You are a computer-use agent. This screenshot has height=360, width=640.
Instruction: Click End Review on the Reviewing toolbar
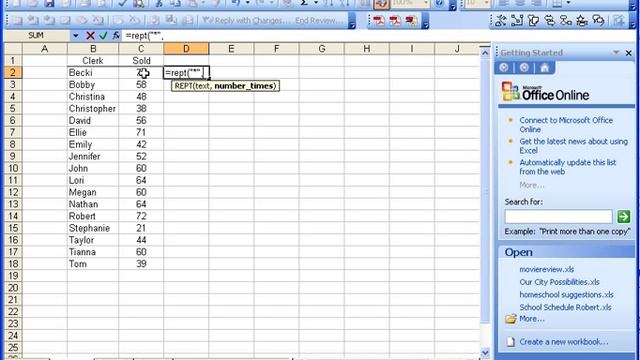tap(319, 20)
